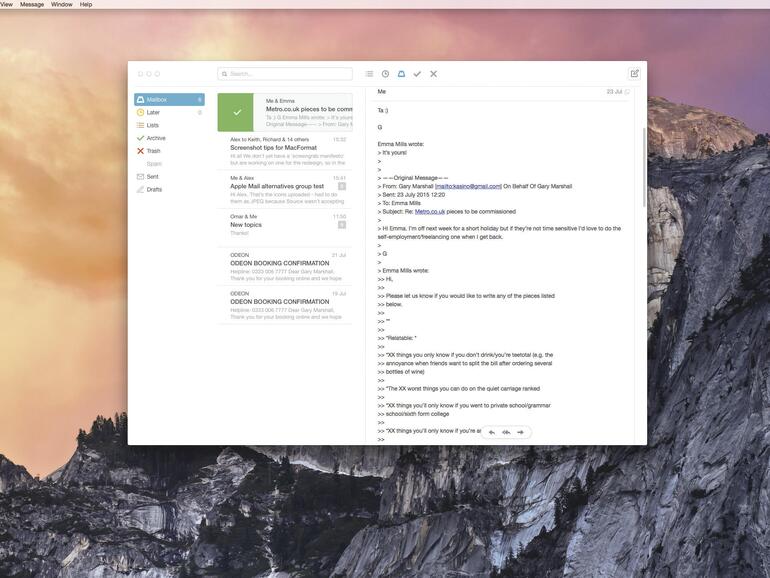Click the count badge on Later row
This screenshot has width=770, height=578.
(x=199, y=112)
